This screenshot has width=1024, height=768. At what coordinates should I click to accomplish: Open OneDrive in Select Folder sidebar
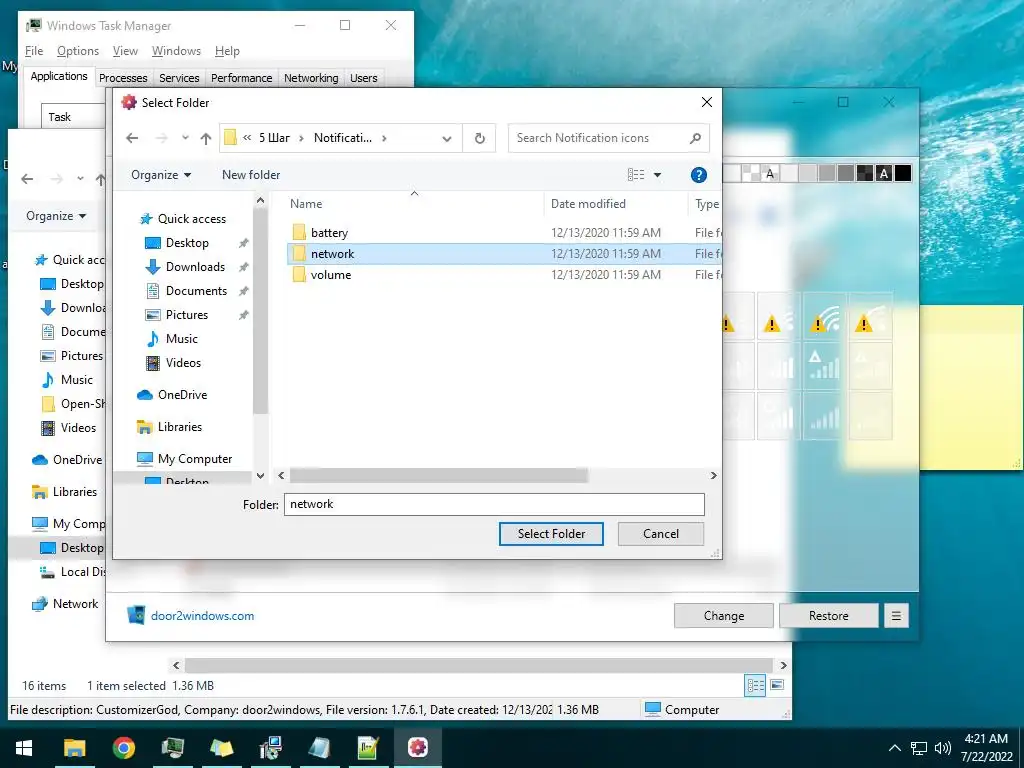(x=182, y=394)
